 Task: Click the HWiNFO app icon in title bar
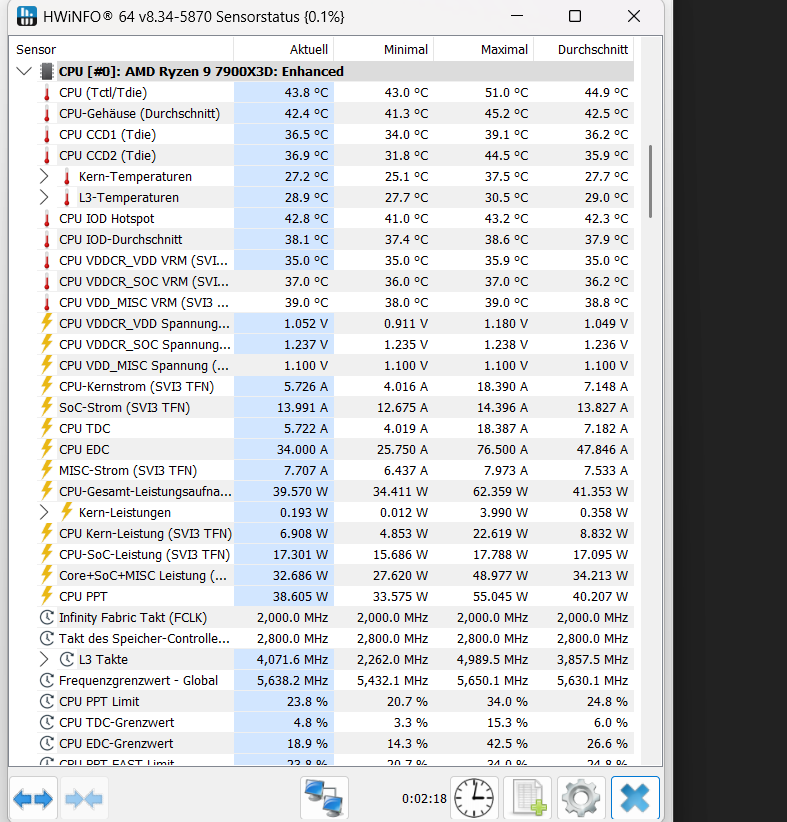pyautogui.click(x=27, y=16)
